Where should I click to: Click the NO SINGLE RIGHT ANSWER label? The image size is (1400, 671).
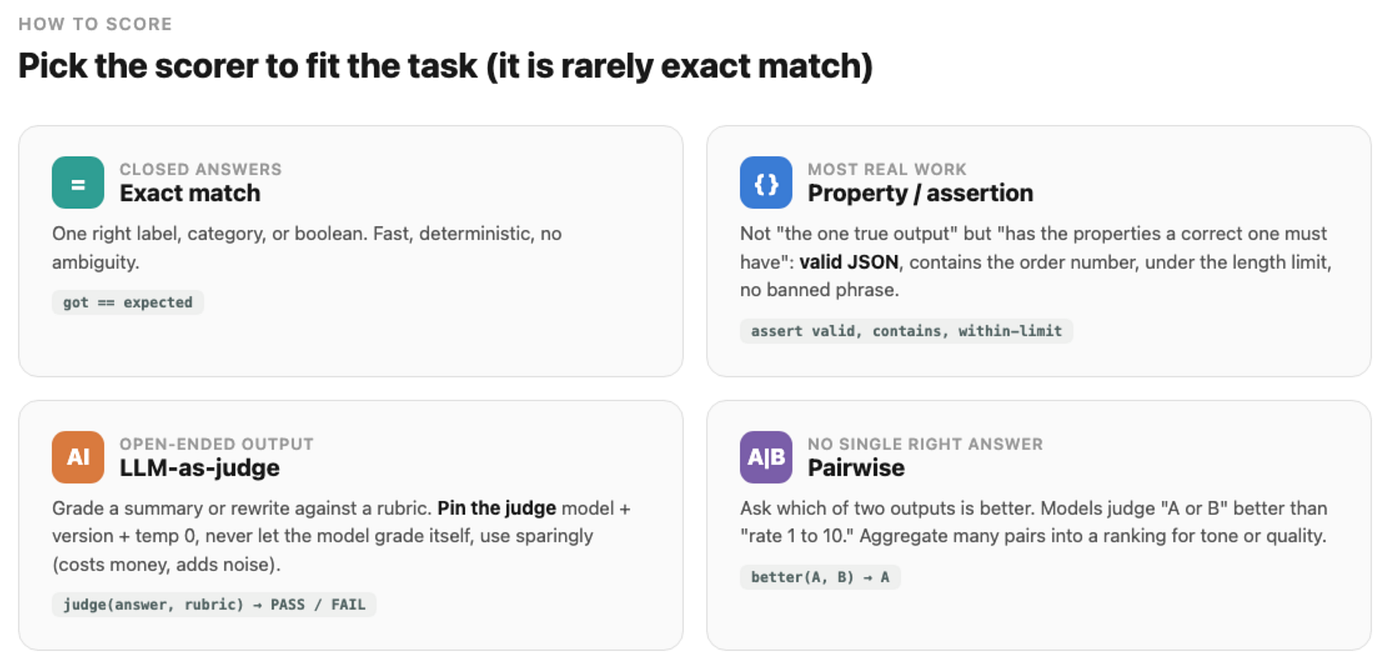[925, 444]
